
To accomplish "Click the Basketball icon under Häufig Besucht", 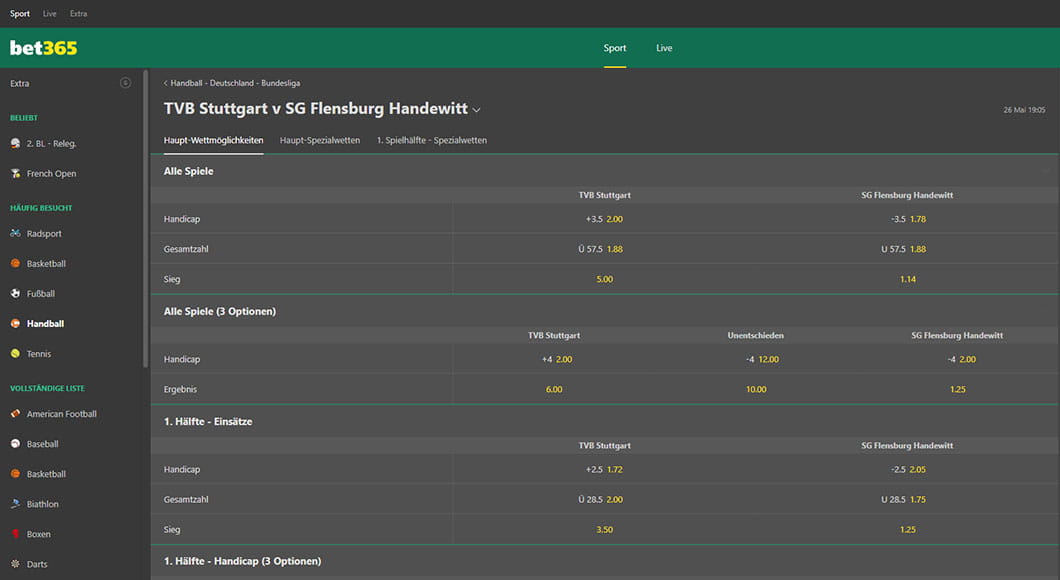I will [15, 263].
